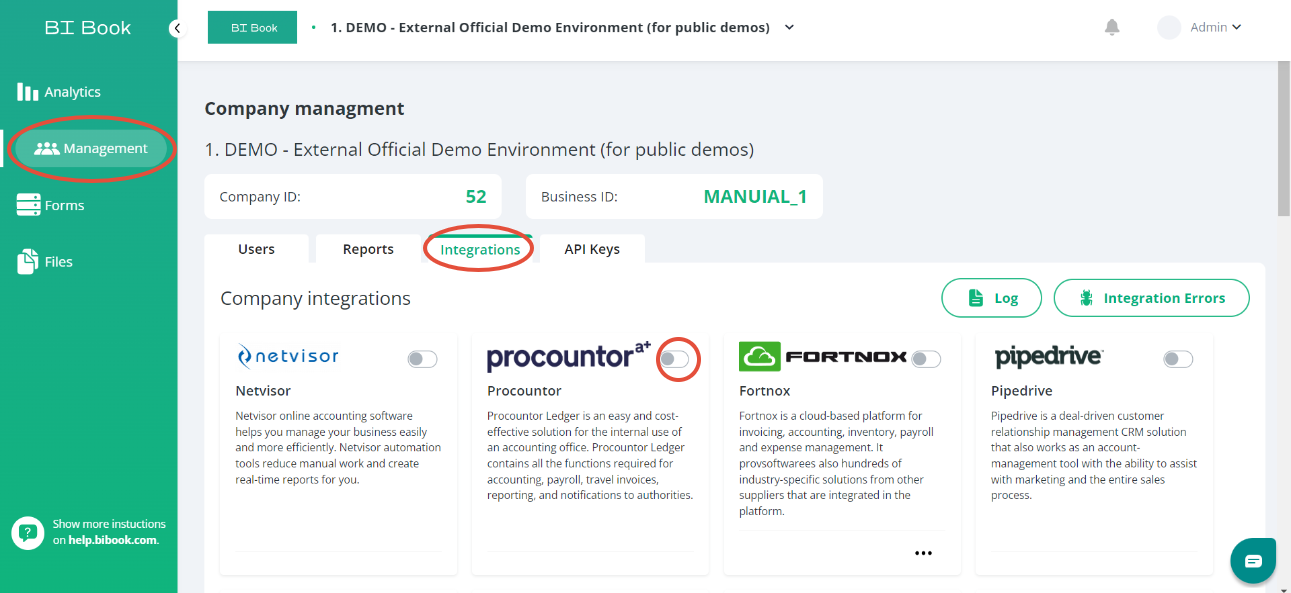Click the Business ID value MANUAL_1
The width and height of the screenshot is (1291, 593).
point(755,197)
